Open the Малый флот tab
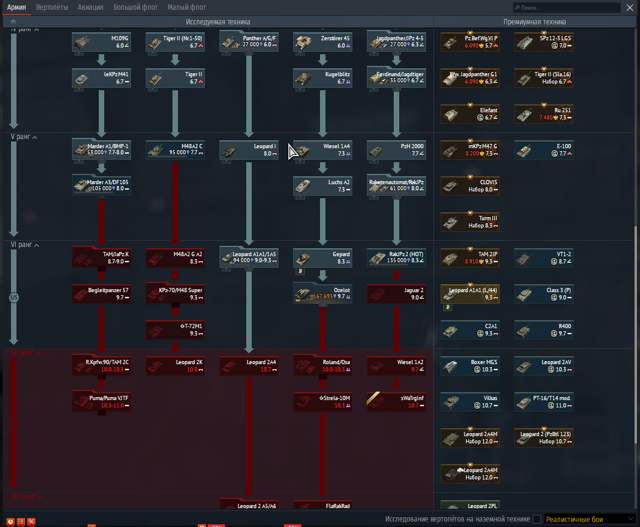 coord(187,7)
